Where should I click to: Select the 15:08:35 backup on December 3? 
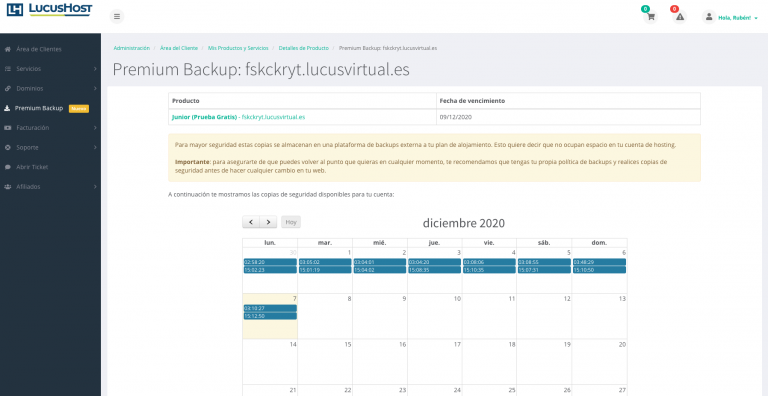point(435,270)
